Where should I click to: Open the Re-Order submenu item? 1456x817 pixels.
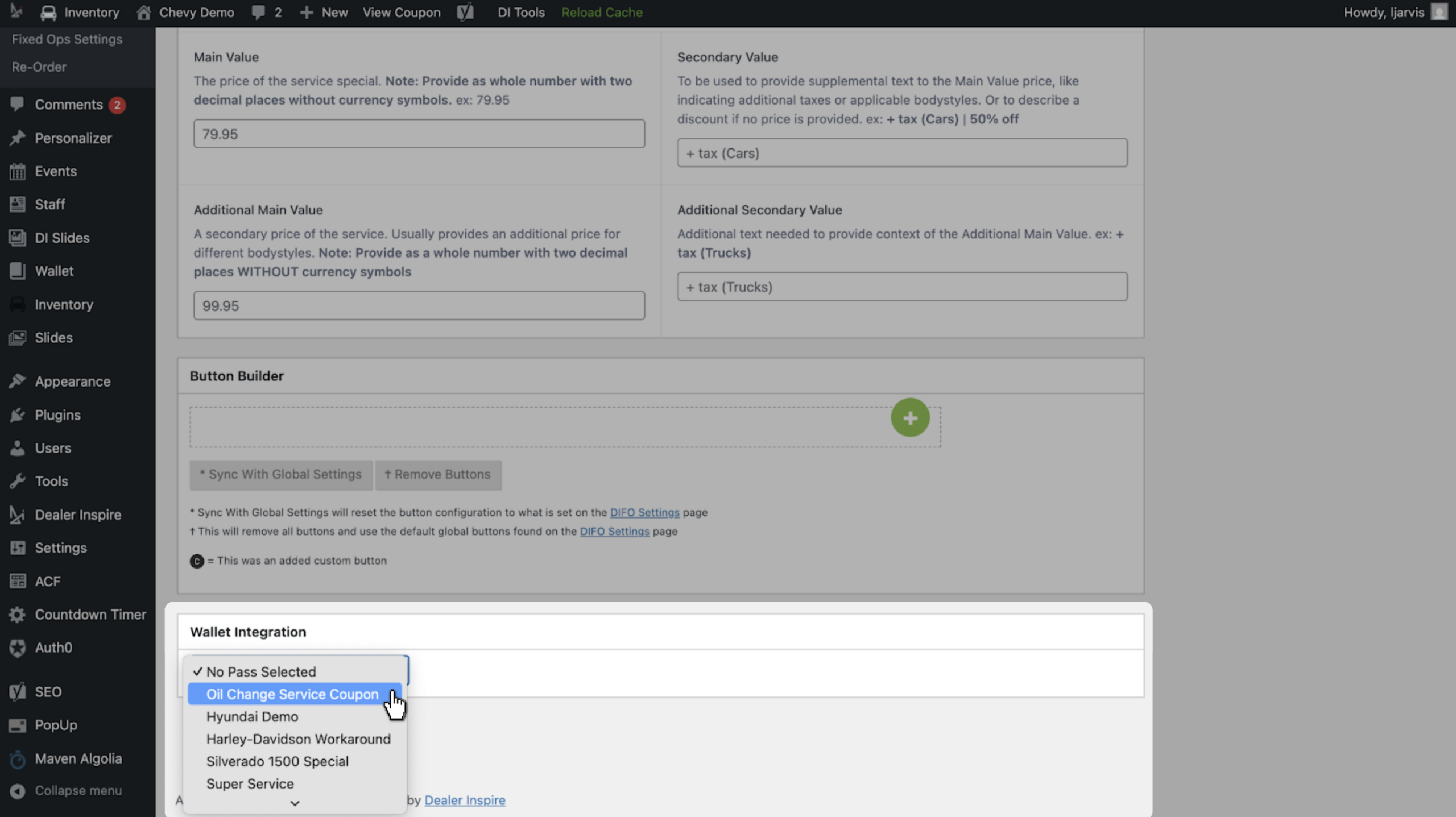(x=39, y=67)
